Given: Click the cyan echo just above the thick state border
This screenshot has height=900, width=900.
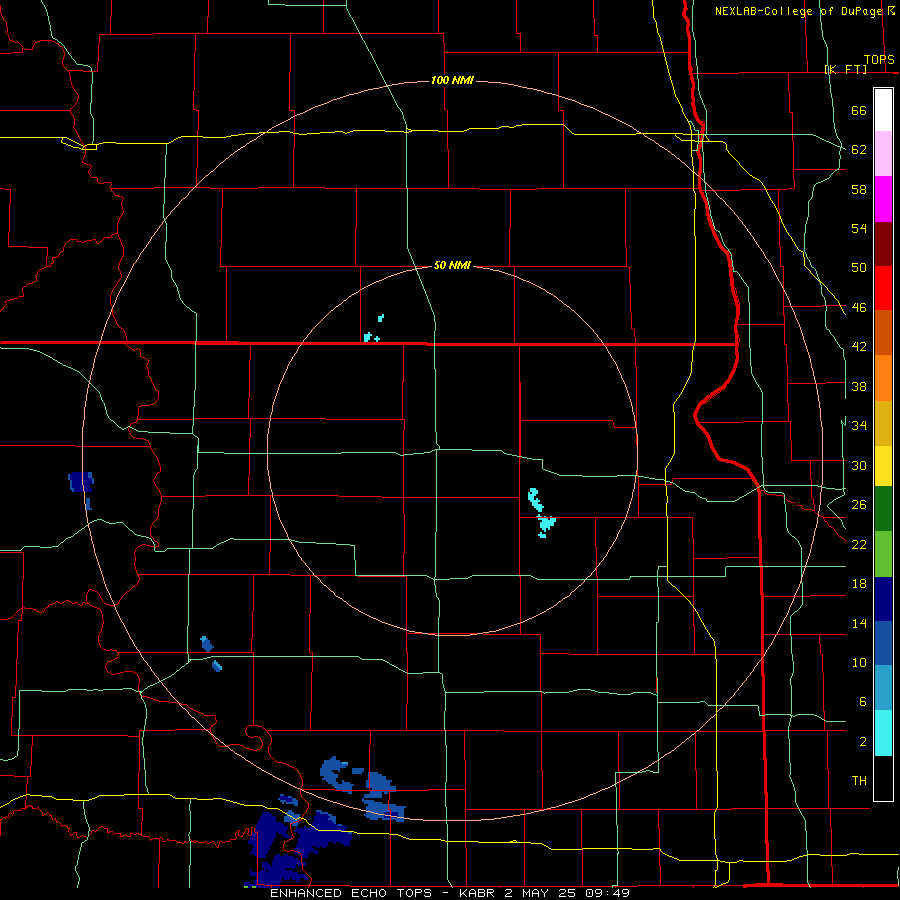Looking at the screenshot, I should point(371,337).
